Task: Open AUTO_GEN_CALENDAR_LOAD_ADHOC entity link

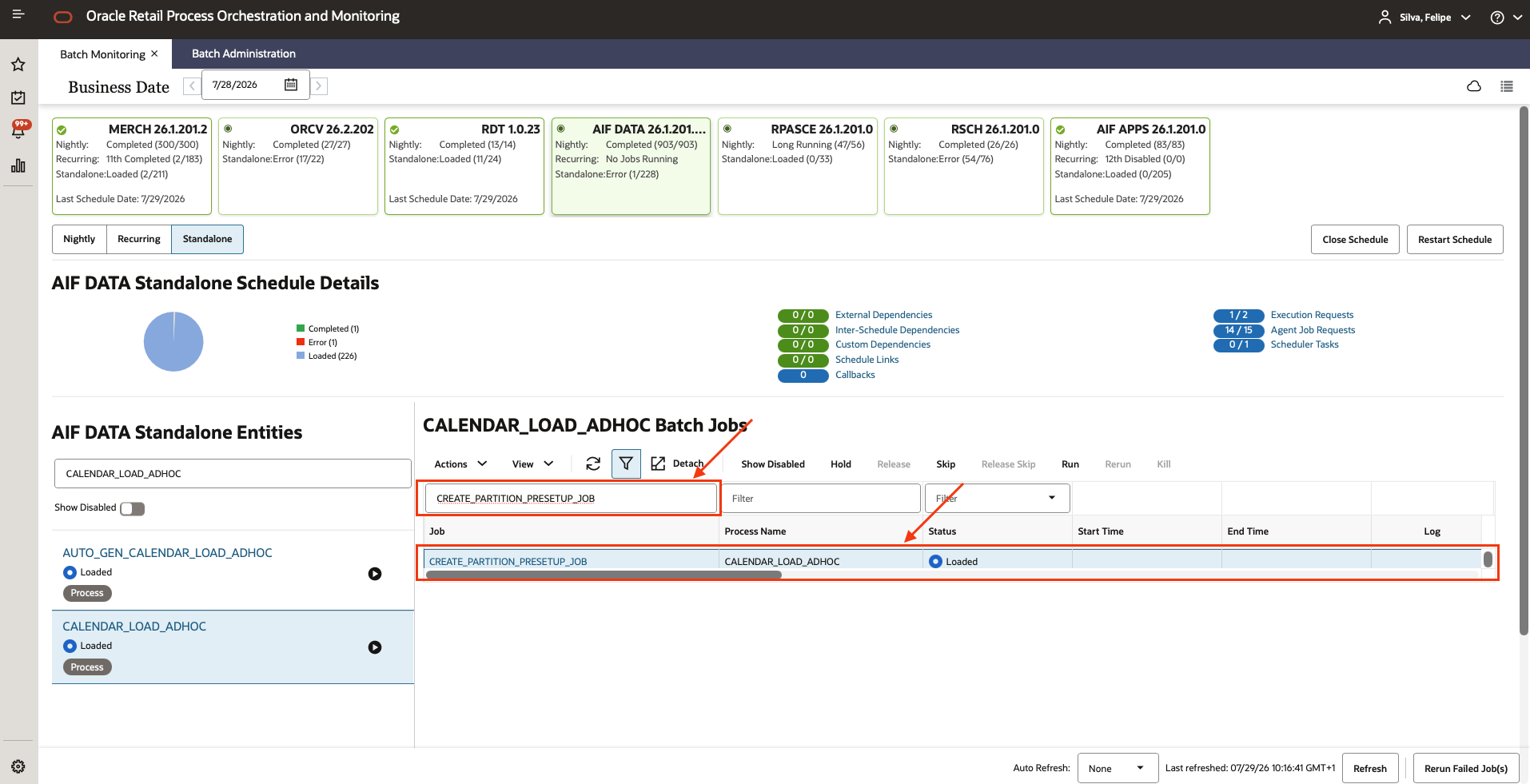Action: point(167,553)
